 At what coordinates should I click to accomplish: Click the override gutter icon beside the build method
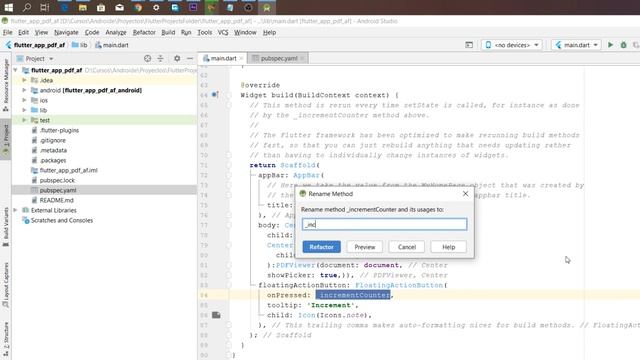click(215, 95)
